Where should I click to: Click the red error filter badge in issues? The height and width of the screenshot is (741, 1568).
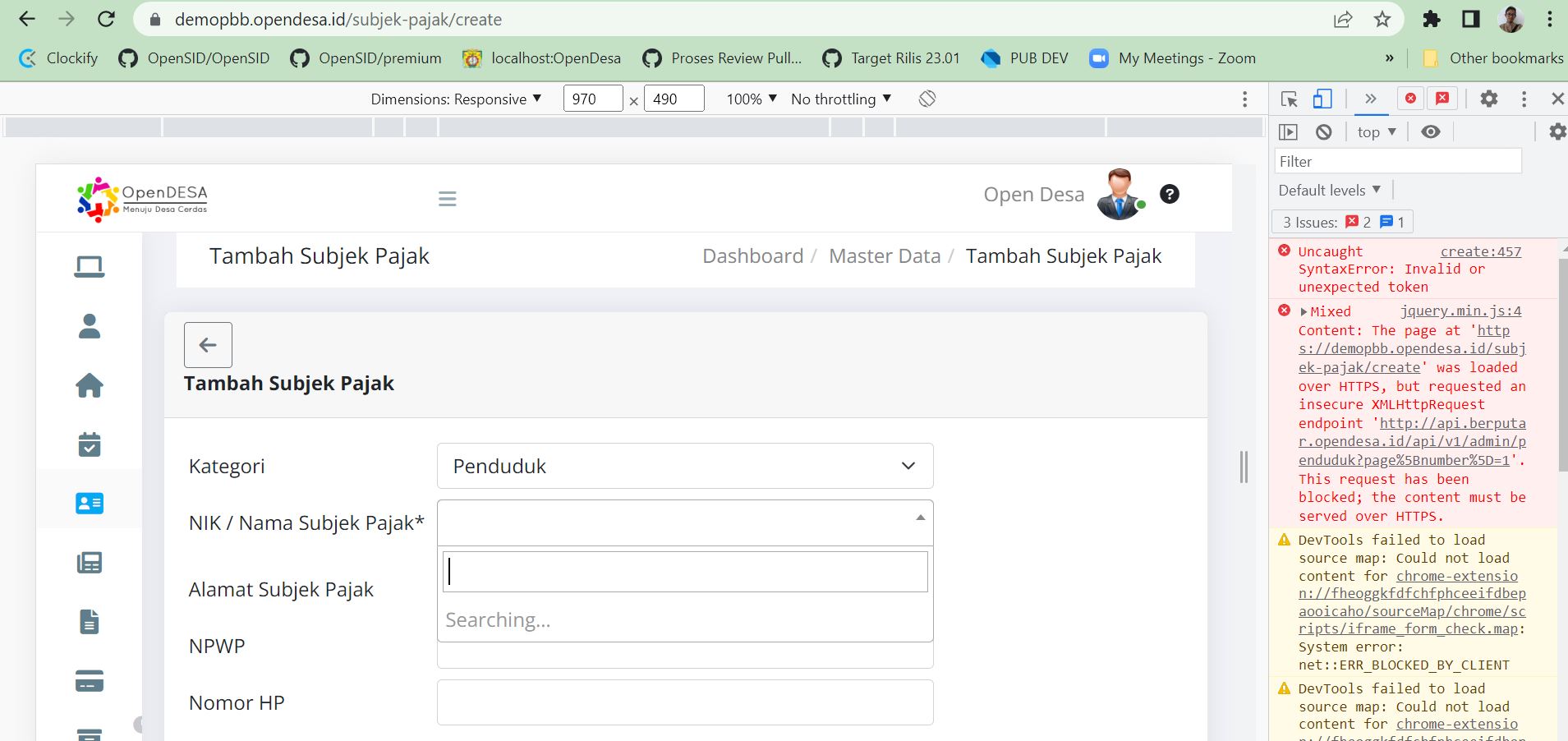[x=1351, y=222]
